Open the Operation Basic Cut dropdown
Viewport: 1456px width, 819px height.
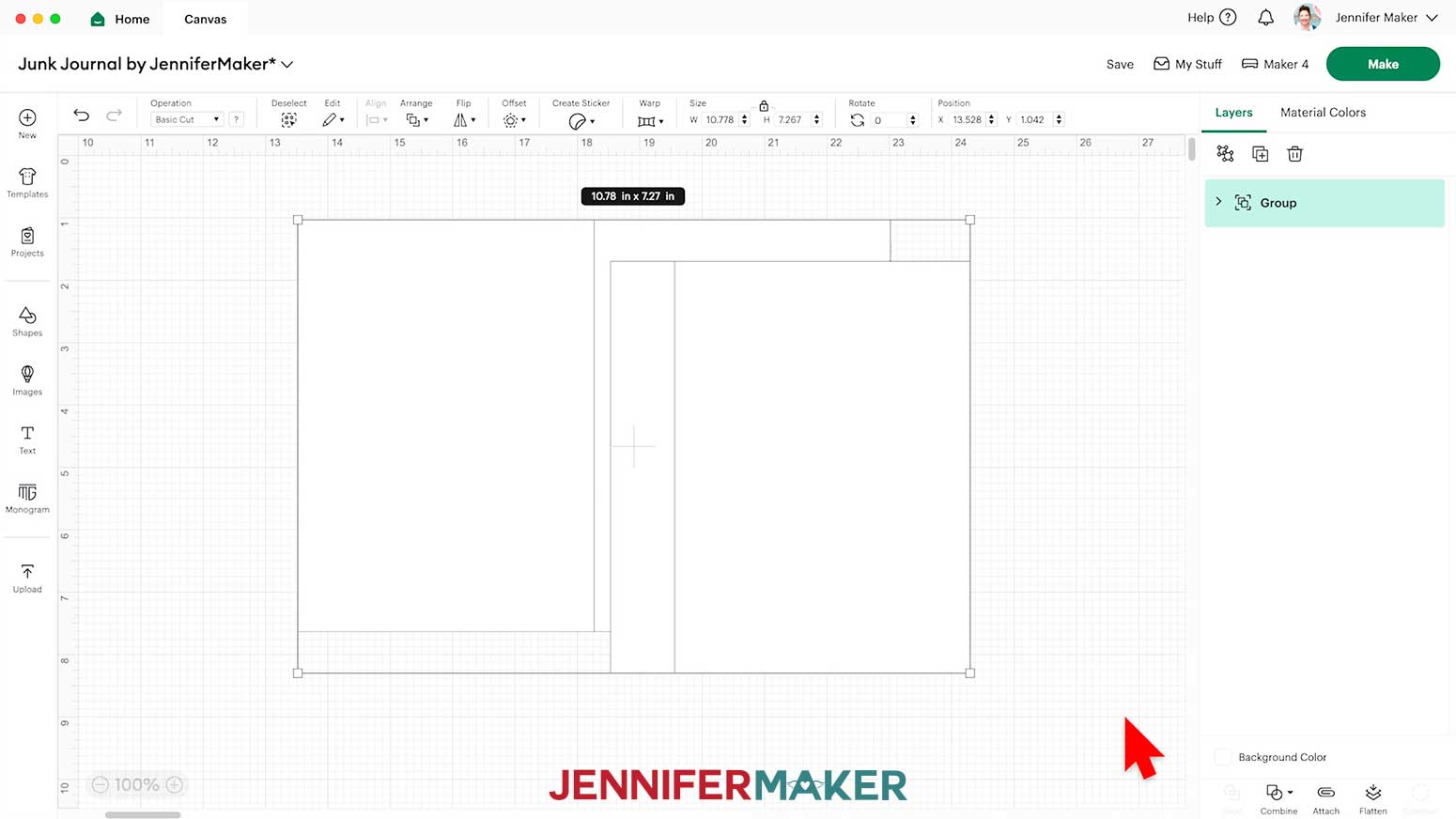tap(186, 119)
